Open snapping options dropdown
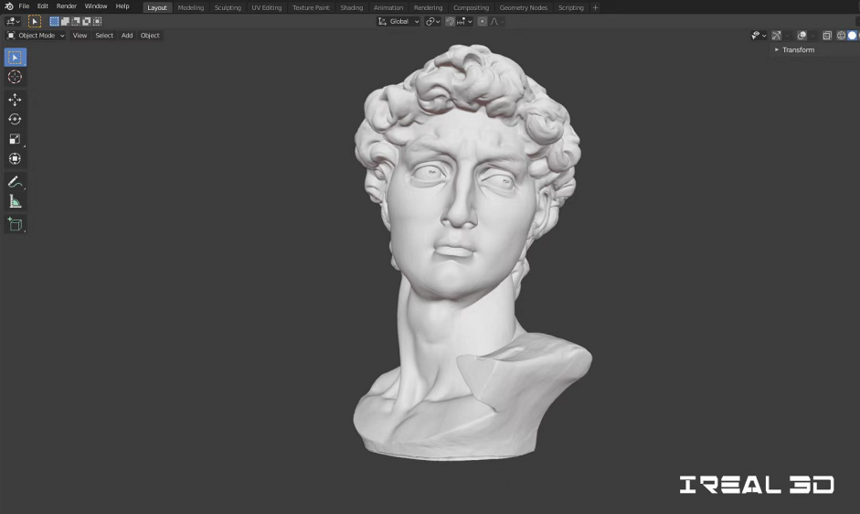 point(464,21)
